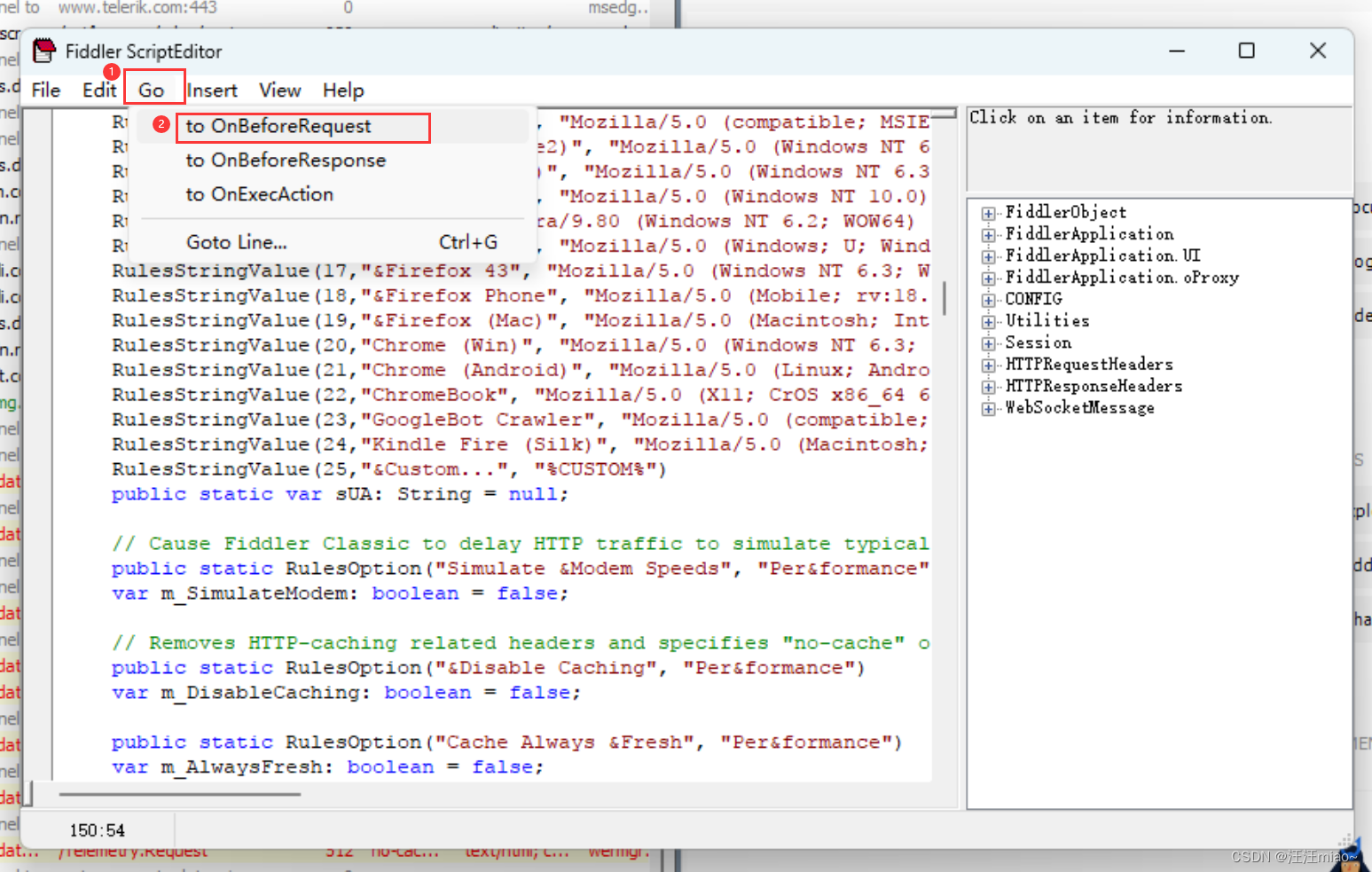Maximize the Fiddler ScriptEditor window
Image resolution: width=1372 pixels, height=872 pixels.
pyautogui.click(x=1246, y=51)
